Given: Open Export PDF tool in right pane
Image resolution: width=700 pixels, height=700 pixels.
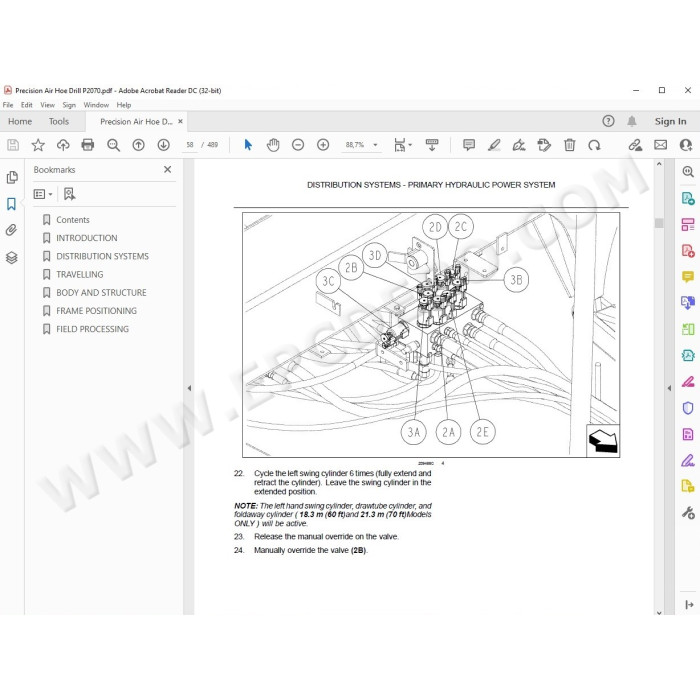Looking at the screenshot, I should click(688, 198).
